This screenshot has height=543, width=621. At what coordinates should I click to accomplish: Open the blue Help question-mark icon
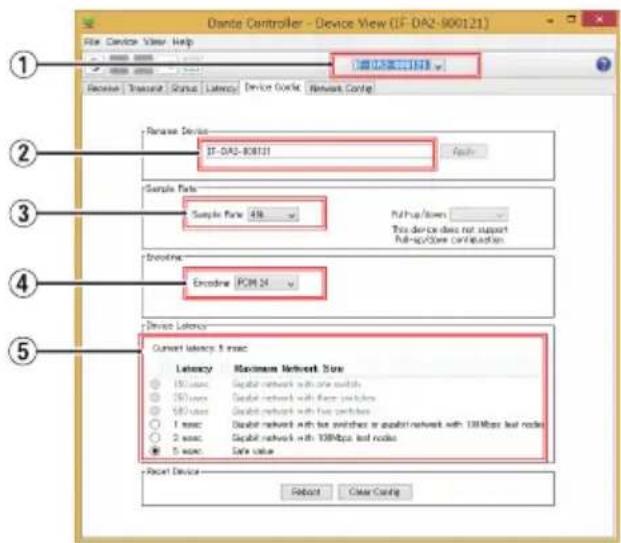[603, 64]
